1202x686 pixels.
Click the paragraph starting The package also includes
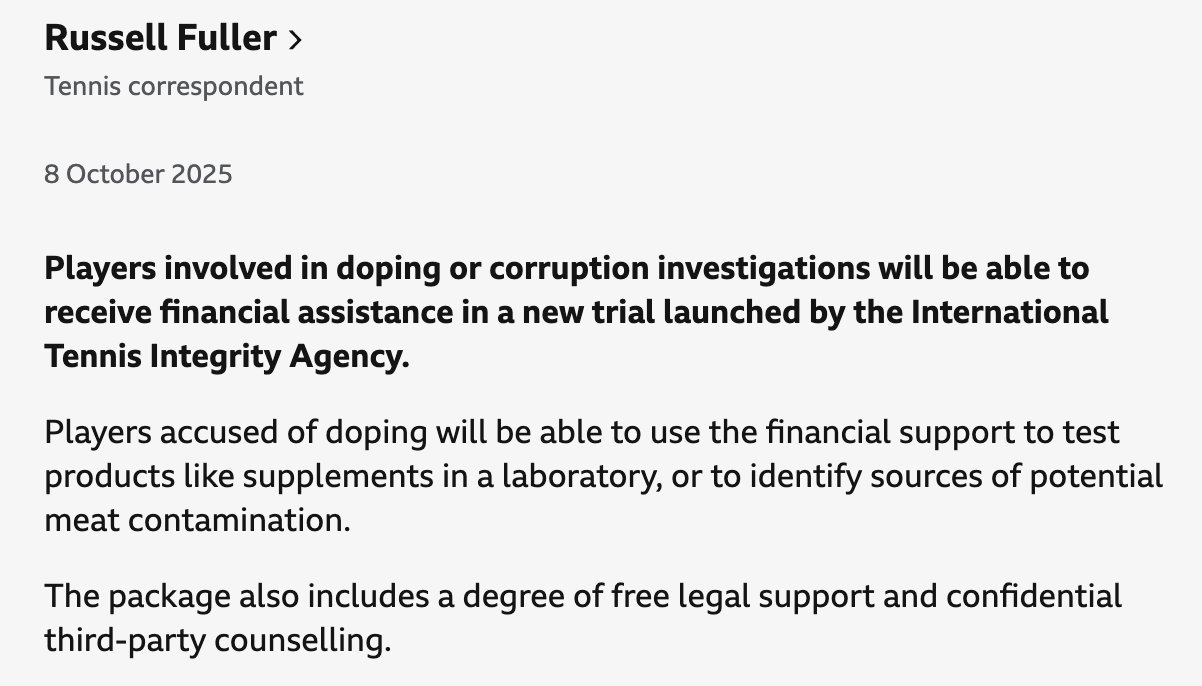583,619
